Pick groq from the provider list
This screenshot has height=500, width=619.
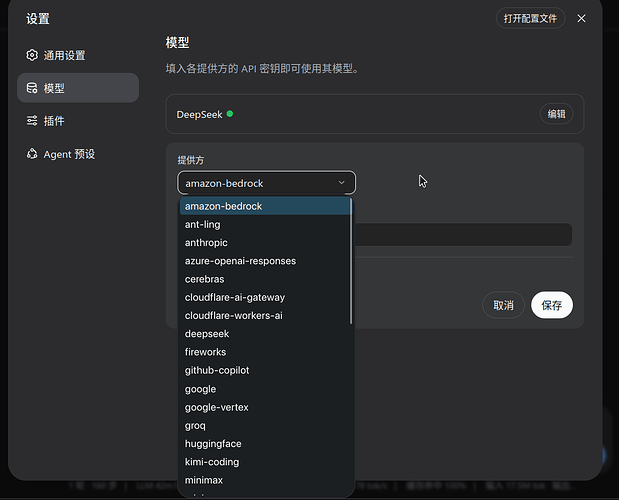(x=265, y=425)
